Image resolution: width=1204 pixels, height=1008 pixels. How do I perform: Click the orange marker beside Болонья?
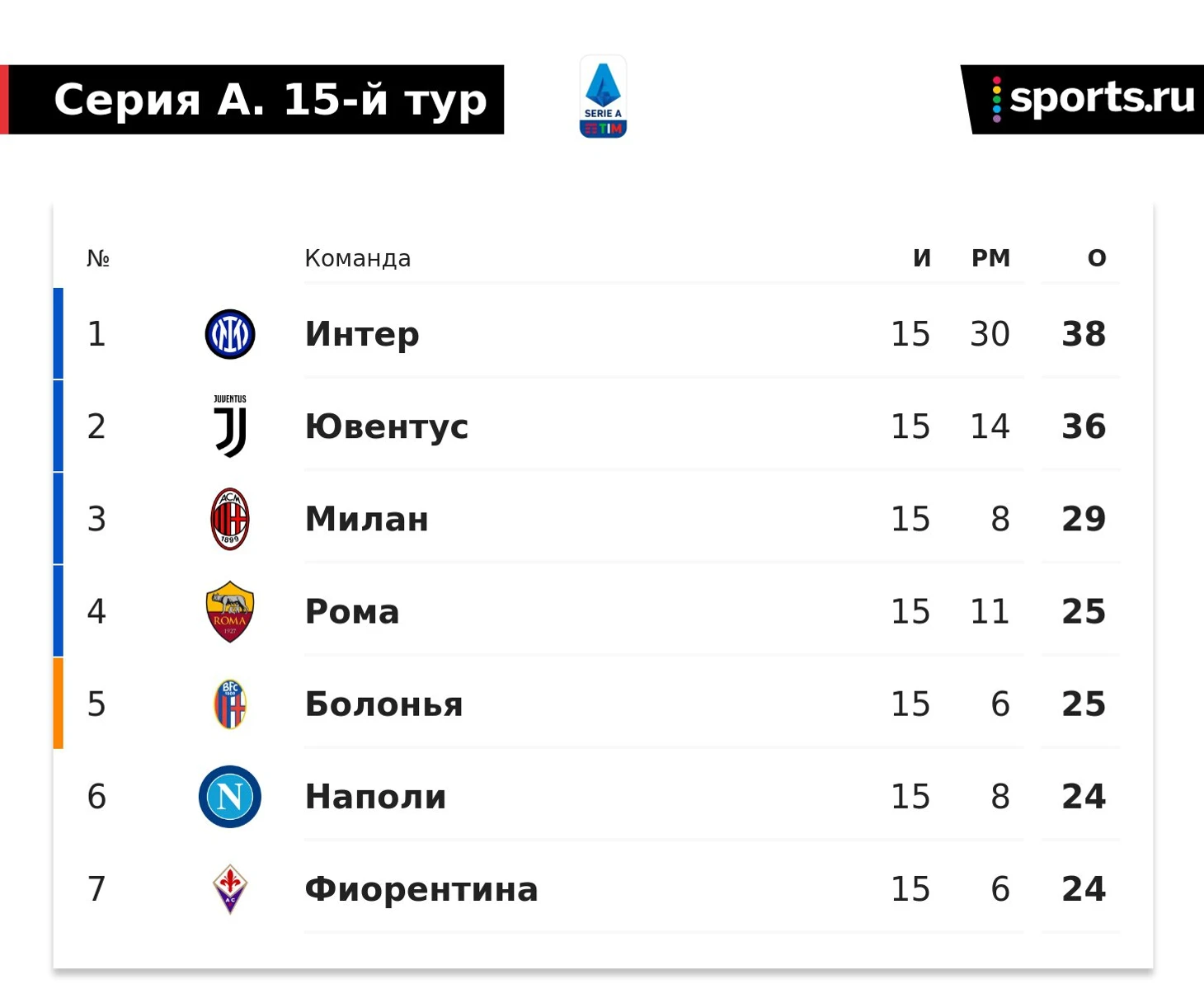tap(59, 704)
